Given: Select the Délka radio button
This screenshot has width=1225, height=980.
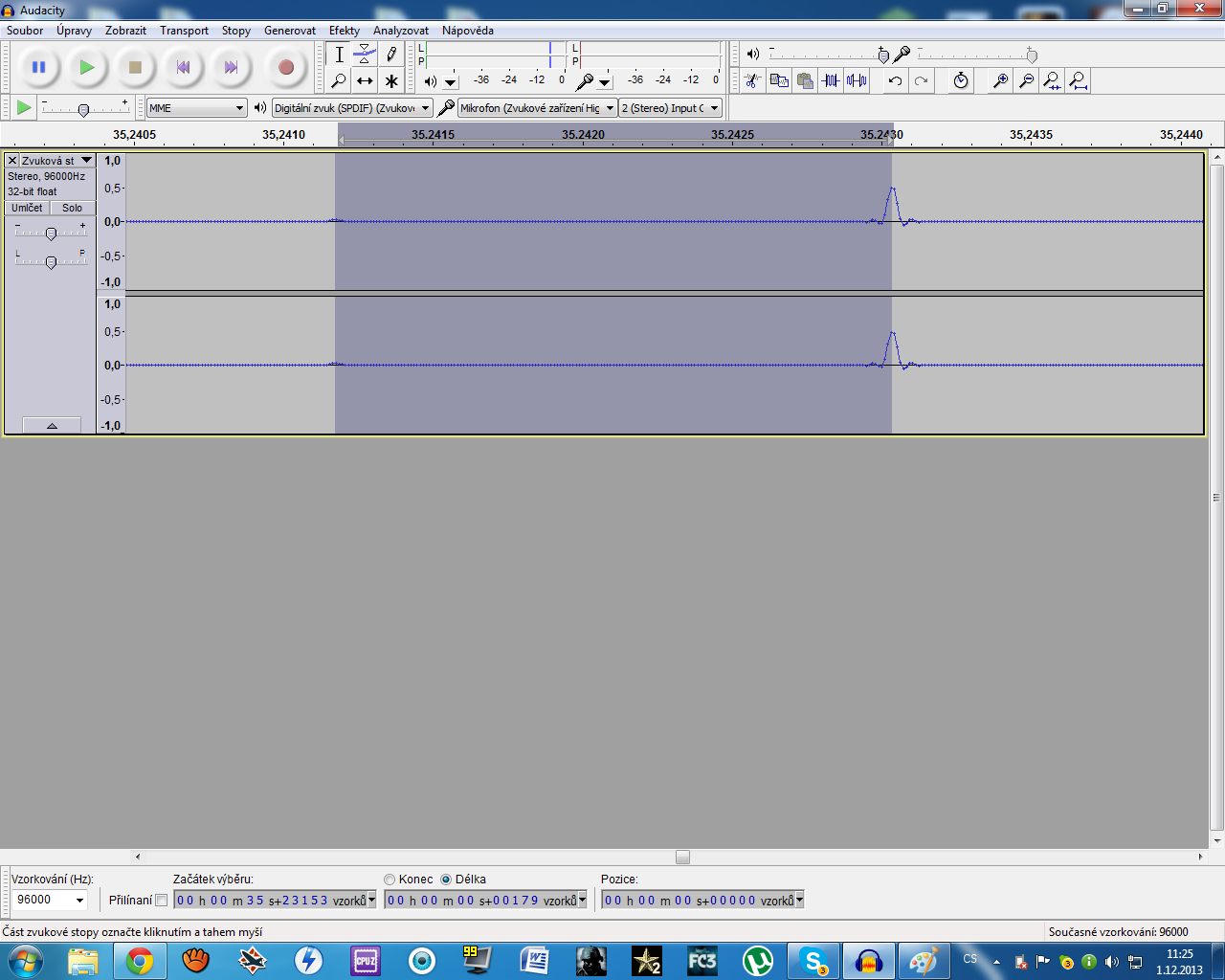Looking at the screenshot, I should tap(446, 880).
